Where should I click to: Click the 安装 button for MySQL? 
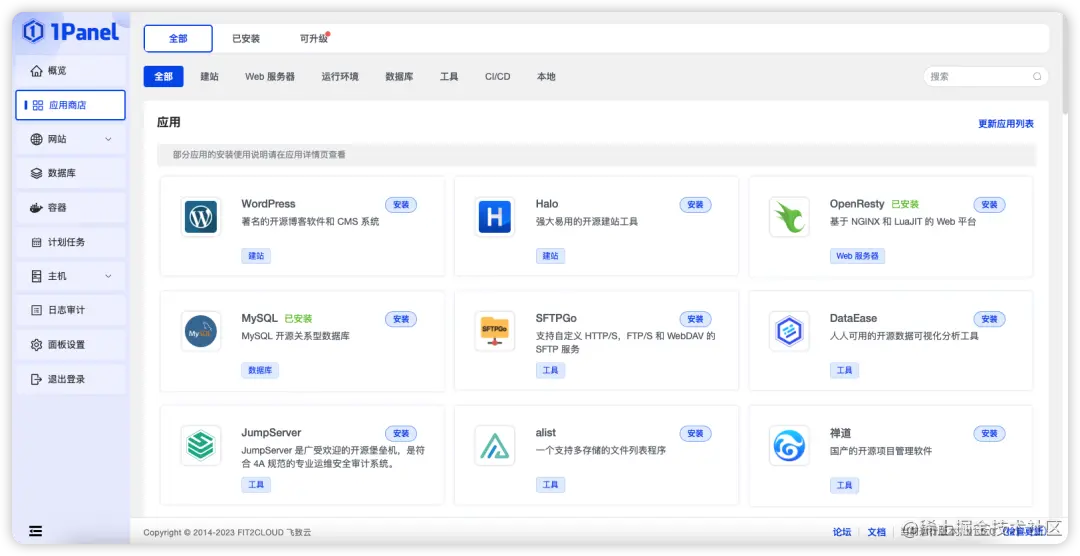[x=401, y=319]
